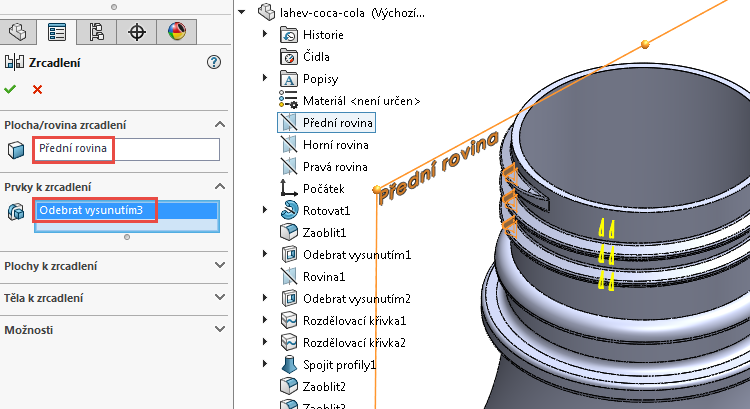Expand the Rozdělovací křivka2 node
This screenshot has height=409, width=750.
(265, 342)
